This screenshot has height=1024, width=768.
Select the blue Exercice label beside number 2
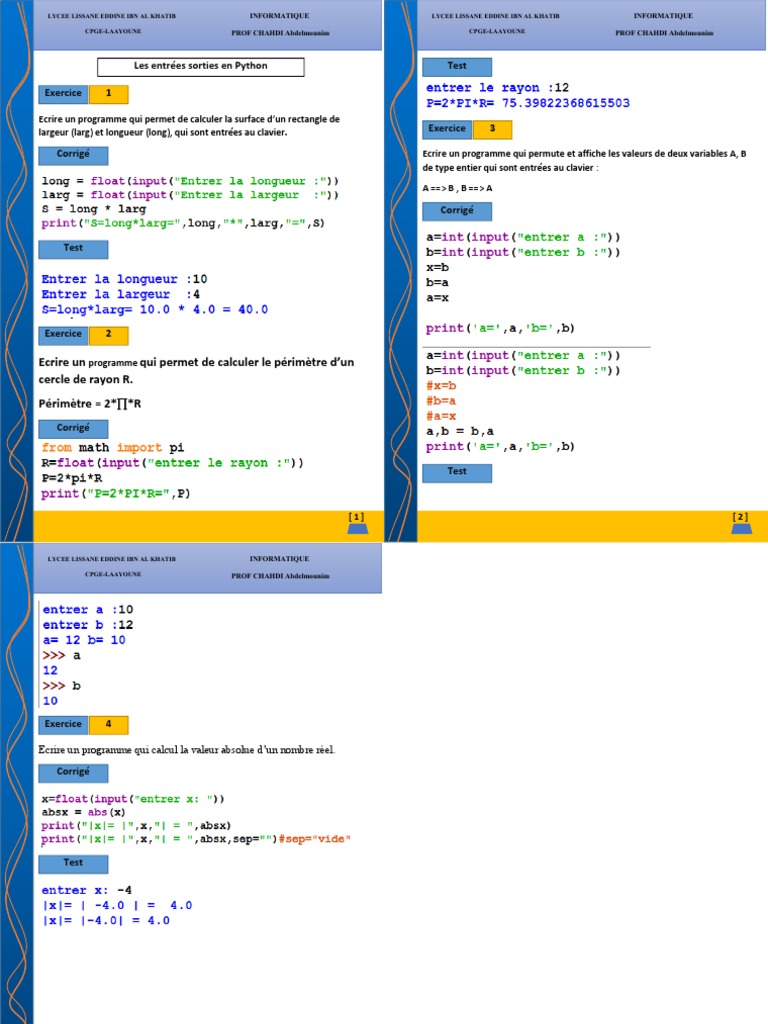pos(63,334)
